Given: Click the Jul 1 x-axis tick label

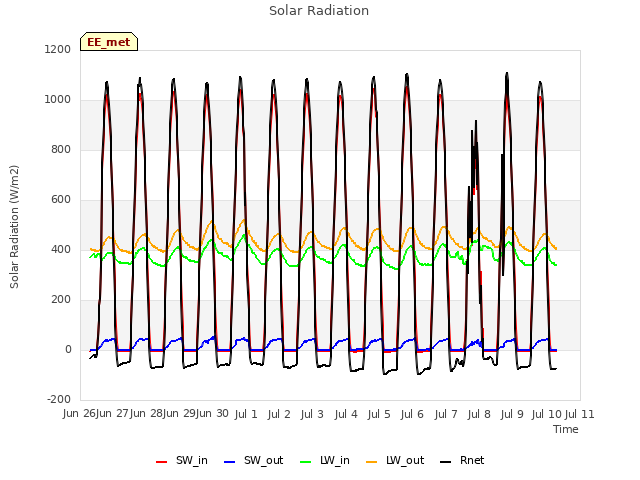Looking at the screenshot, I should click(246, 414).
